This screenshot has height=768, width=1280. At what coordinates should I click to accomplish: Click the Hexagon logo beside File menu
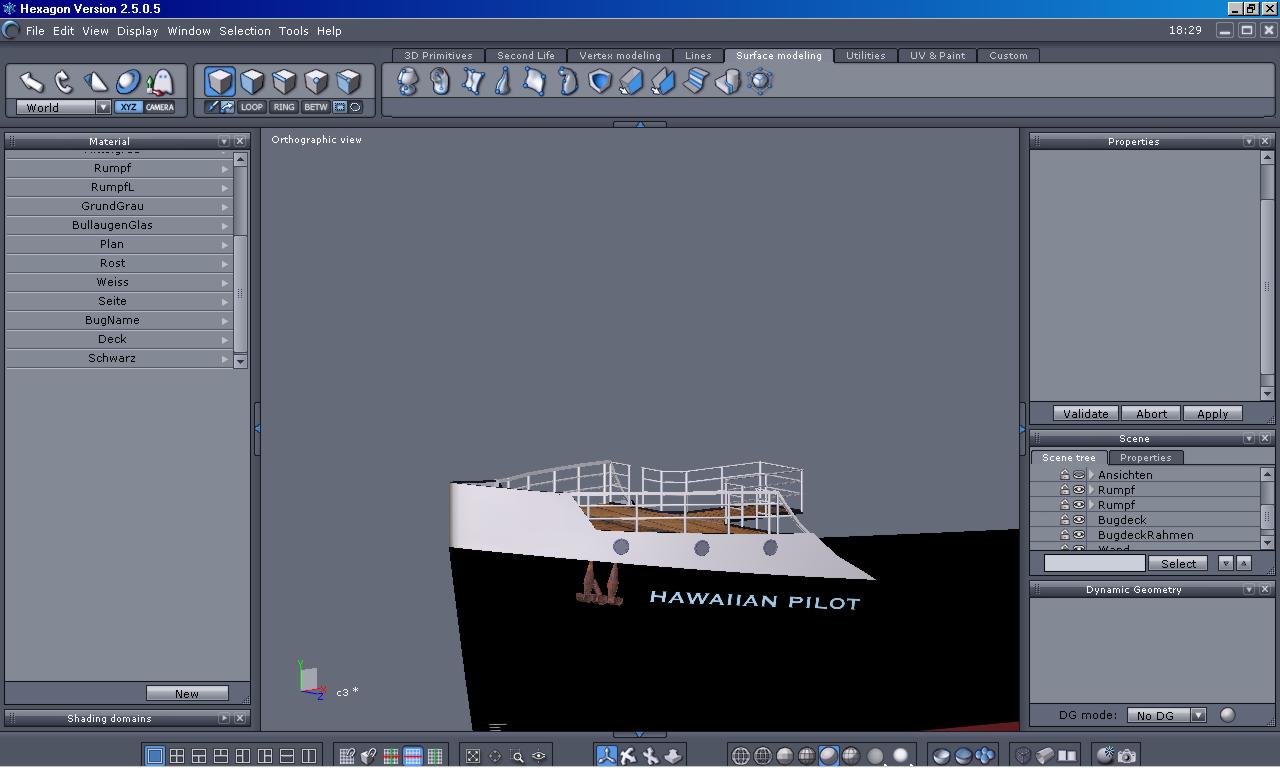[12, 30]
